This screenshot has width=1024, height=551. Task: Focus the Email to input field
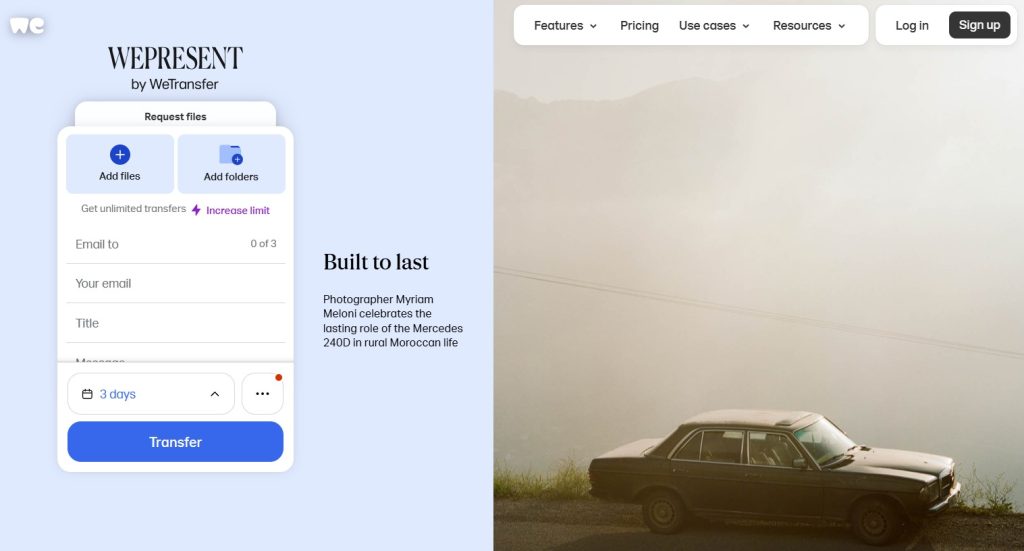point(175,244)
